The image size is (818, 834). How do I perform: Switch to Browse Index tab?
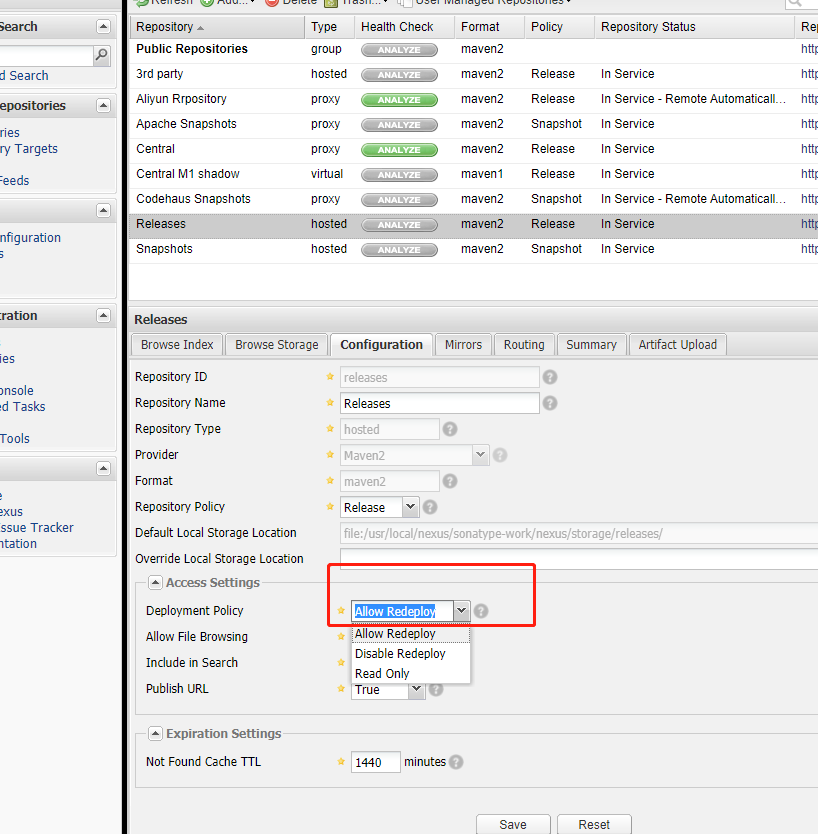(177, 345)
